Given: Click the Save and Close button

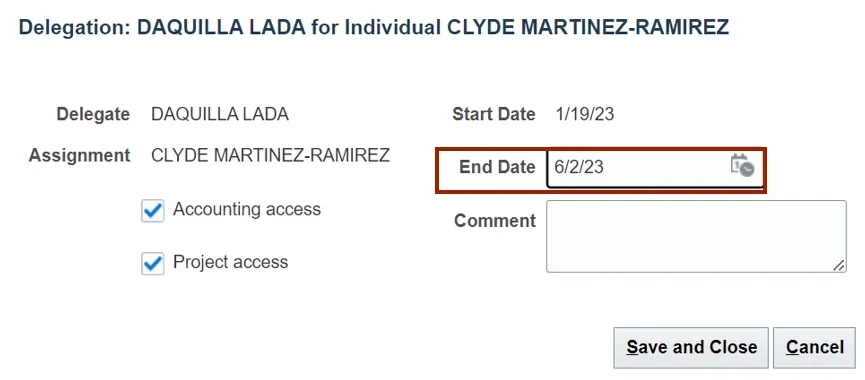Looking at the screenshot, I should [691, 347].
